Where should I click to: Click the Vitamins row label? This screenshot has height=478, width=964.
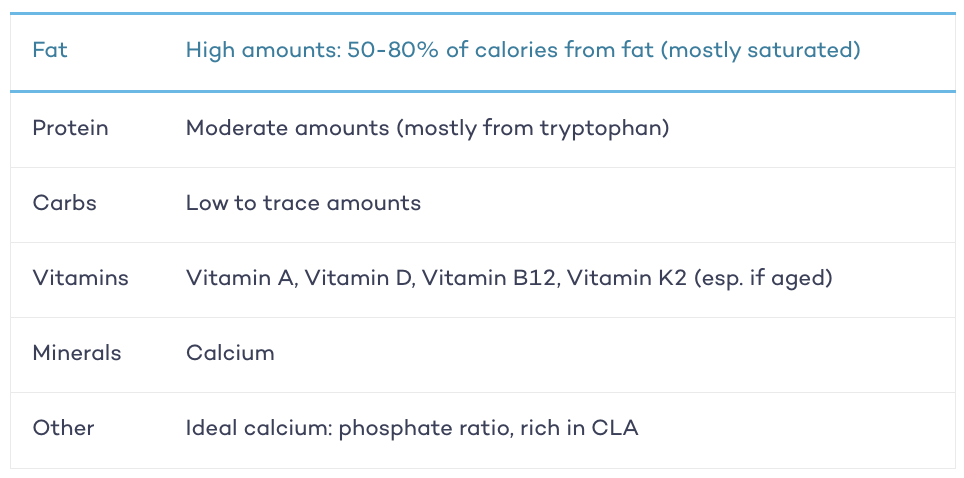pos(81,278)
